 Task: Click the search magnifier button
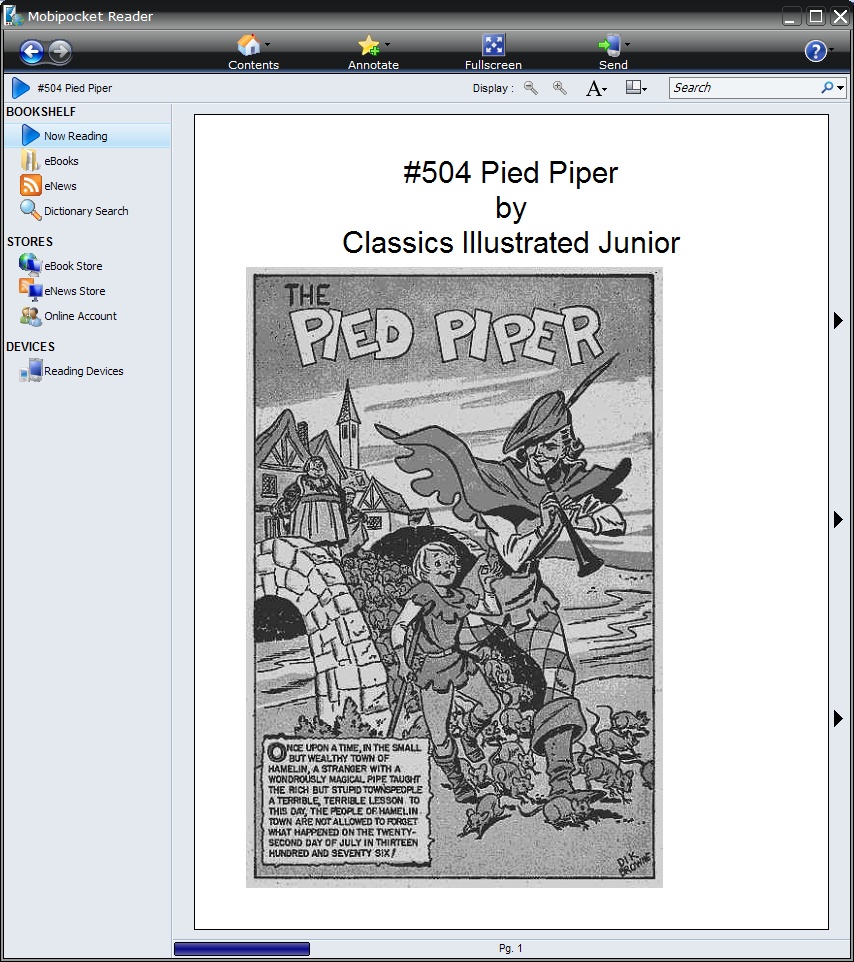click(x=827, y=88)
